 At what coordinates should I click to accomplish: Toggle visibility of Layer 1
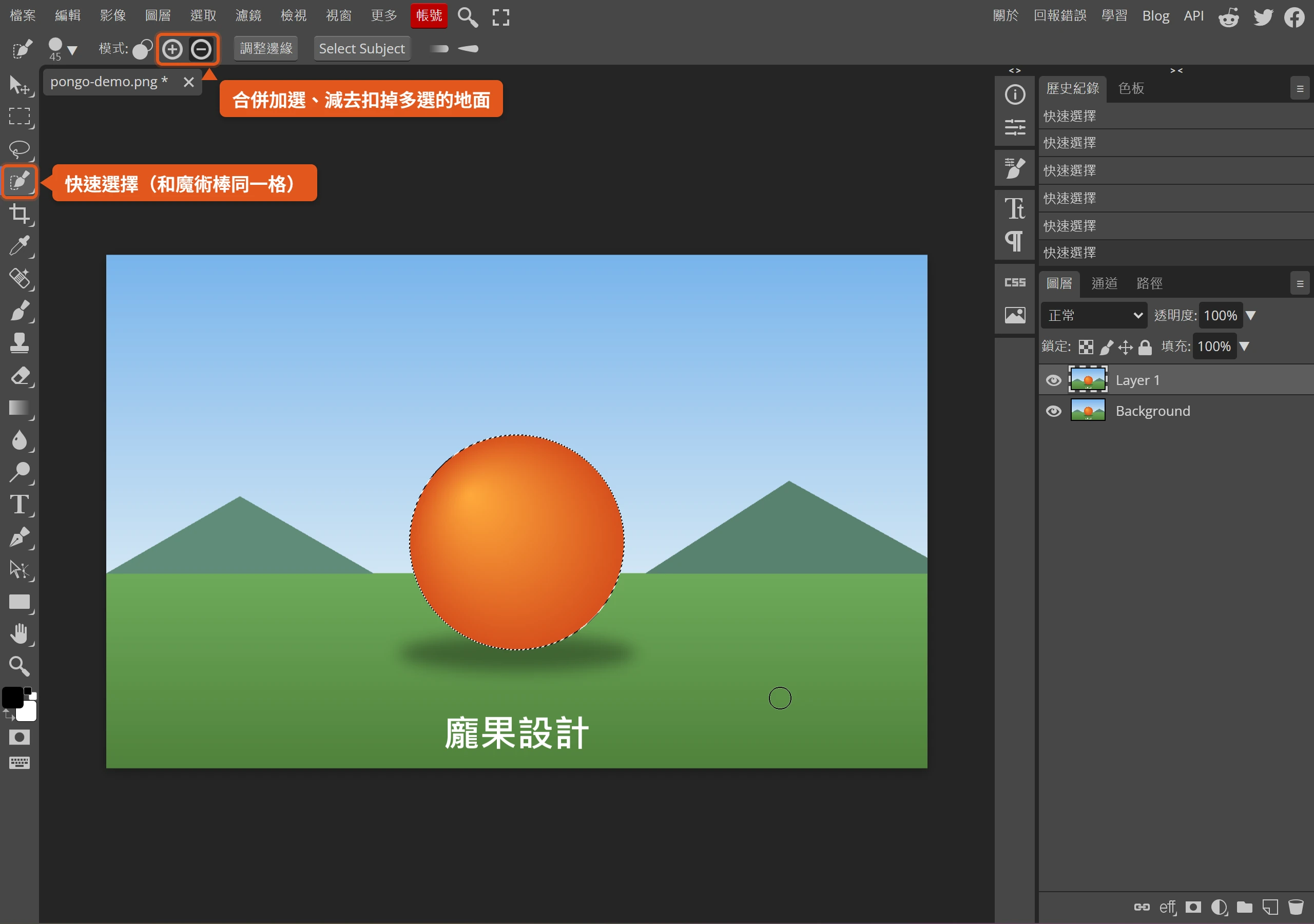(1053, 380)
